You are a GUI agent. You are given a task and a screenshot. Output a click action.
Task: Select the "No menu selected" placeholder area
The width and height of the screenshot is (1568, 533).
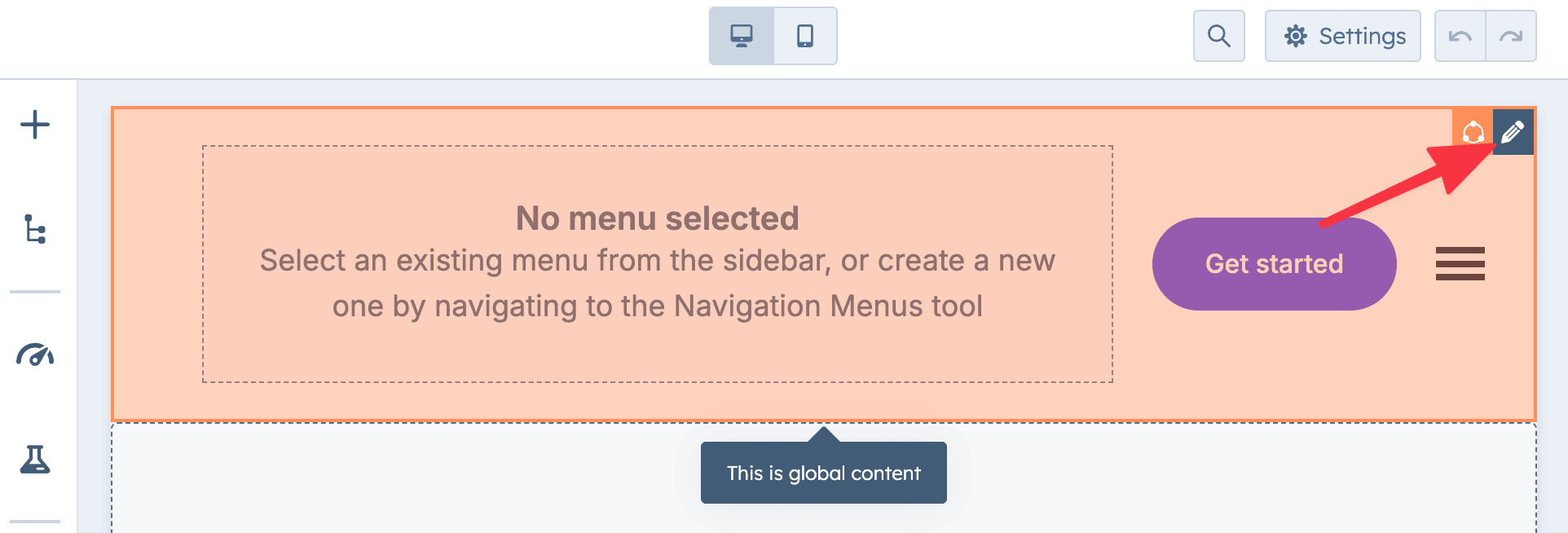658,261
